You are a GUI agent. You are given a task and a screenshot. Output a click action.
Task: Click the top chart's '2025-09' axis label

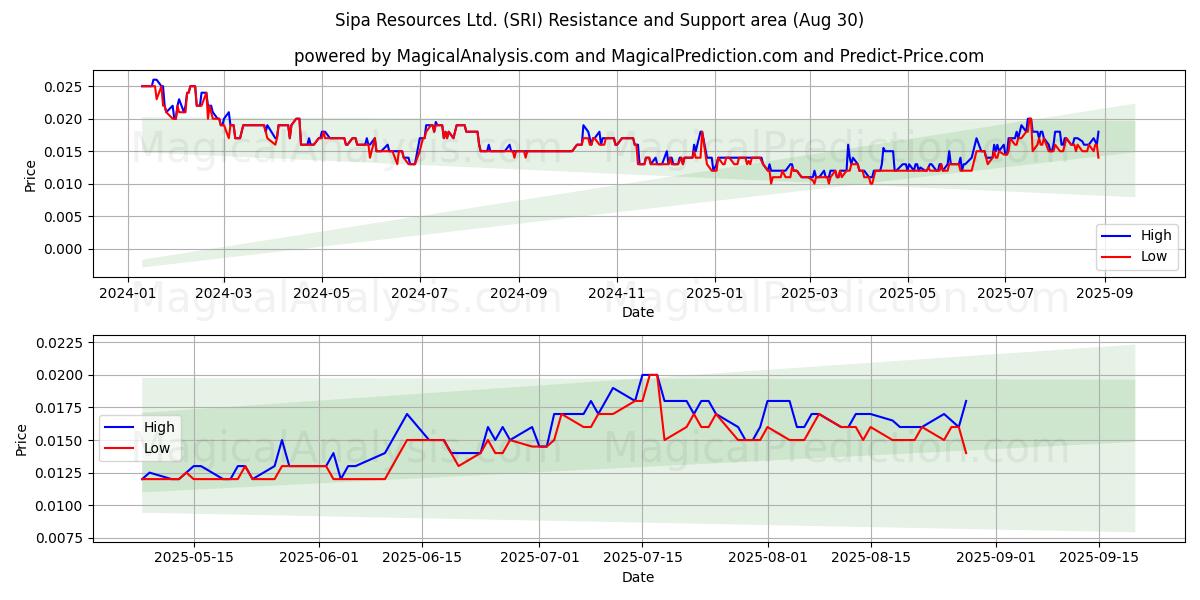coord(1104,293)
